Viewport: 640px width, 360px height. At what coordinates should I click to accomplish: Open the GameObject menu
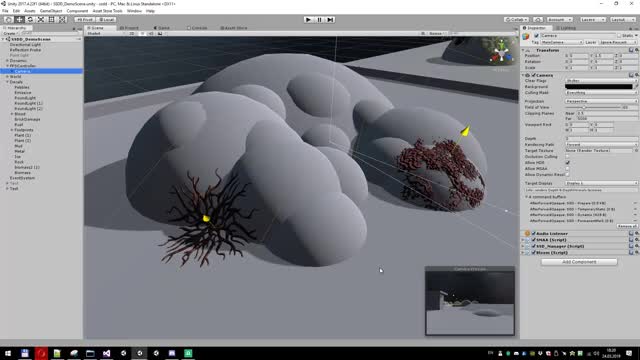[x=51, y=11]
